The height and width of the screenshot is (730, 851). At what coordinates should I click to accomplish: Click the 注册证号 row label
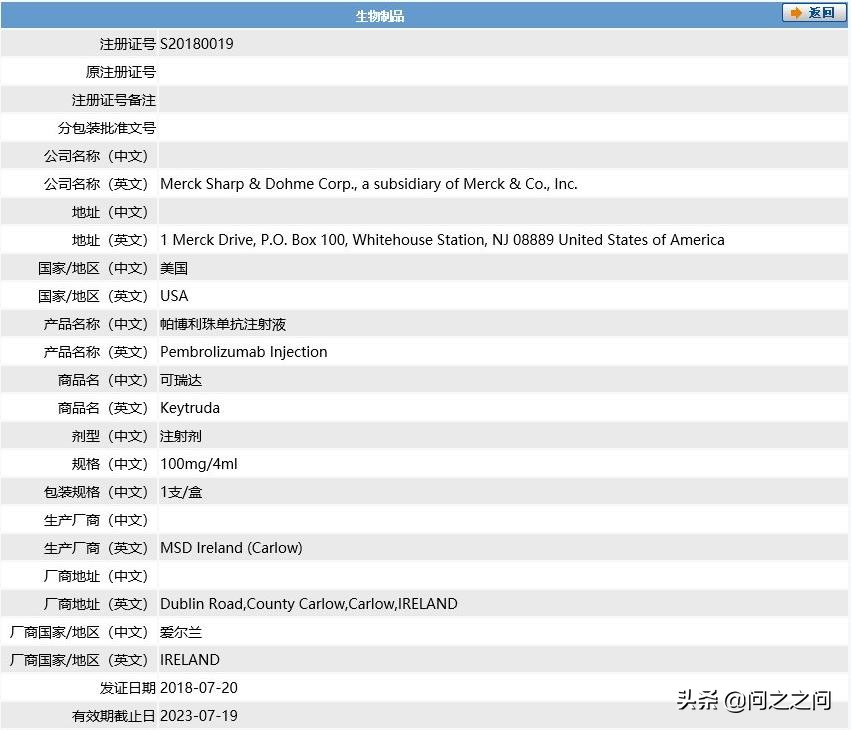[128, 43]
